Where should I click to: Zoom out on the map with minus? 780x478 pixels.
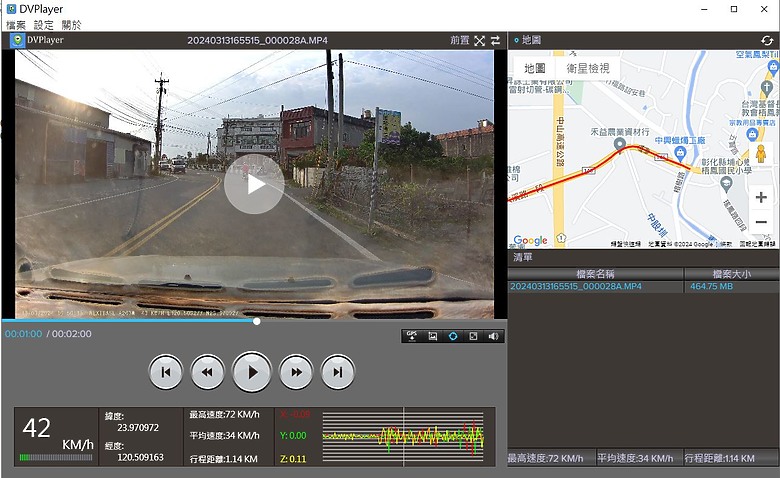click(761, 222)
